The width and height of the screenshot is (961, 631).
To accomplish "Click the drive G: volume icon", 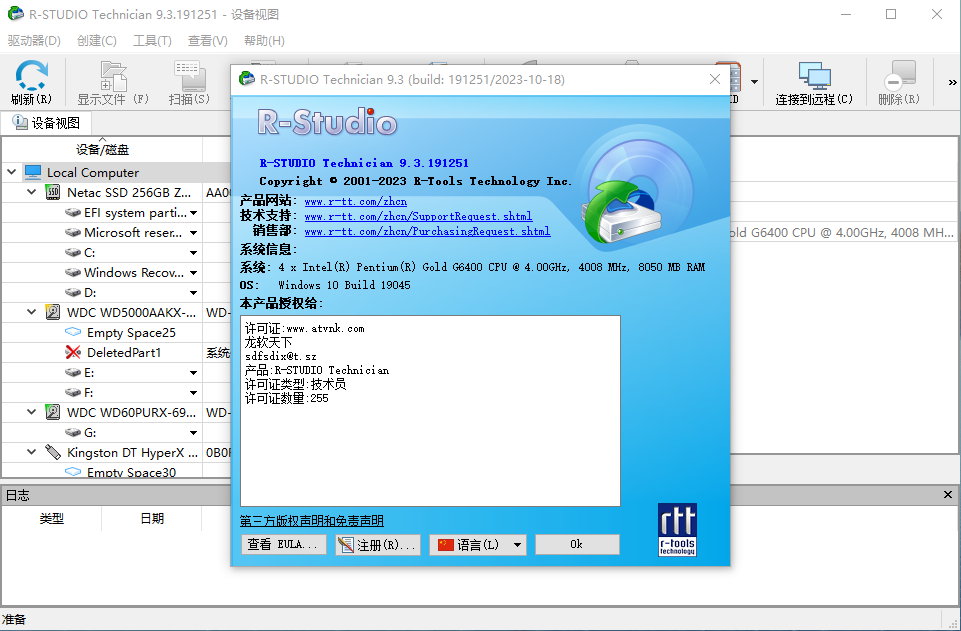I will [73, 433].
